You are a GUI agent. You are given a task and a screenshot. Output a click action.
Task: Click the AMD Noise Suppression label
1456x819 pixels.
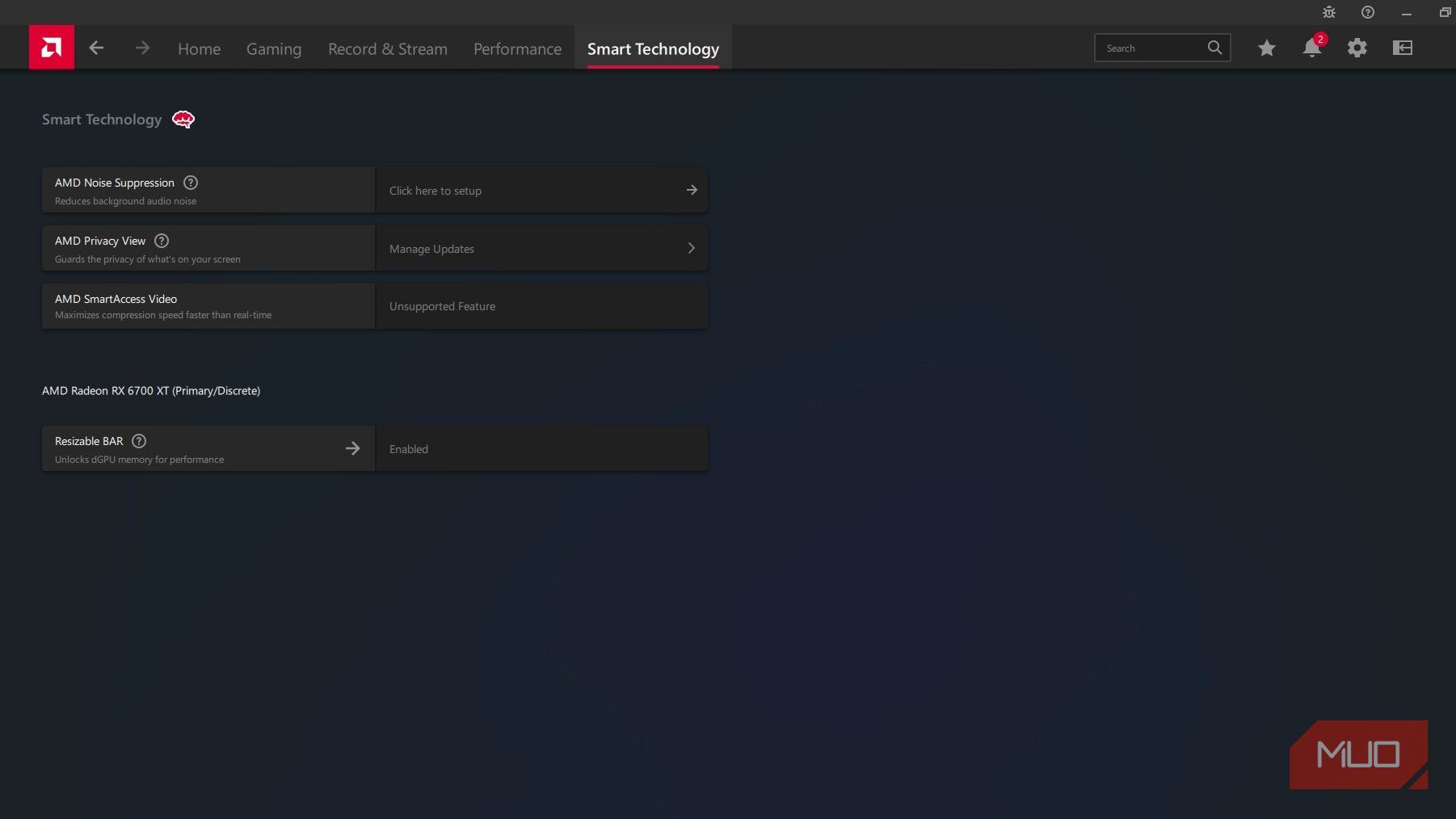coord(115,183)
